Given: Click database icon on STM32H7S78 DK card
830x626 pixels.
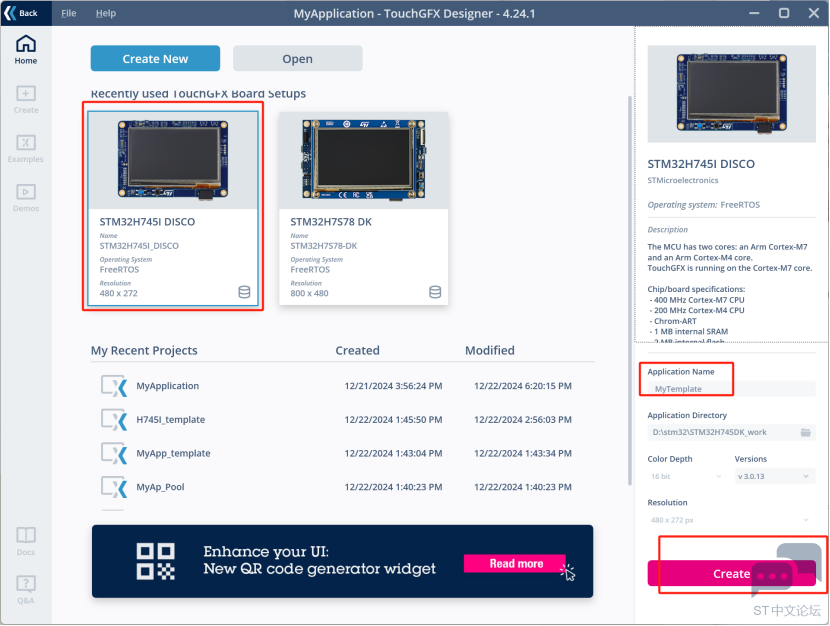Looking at the screenshot, I should click(435, 292).
